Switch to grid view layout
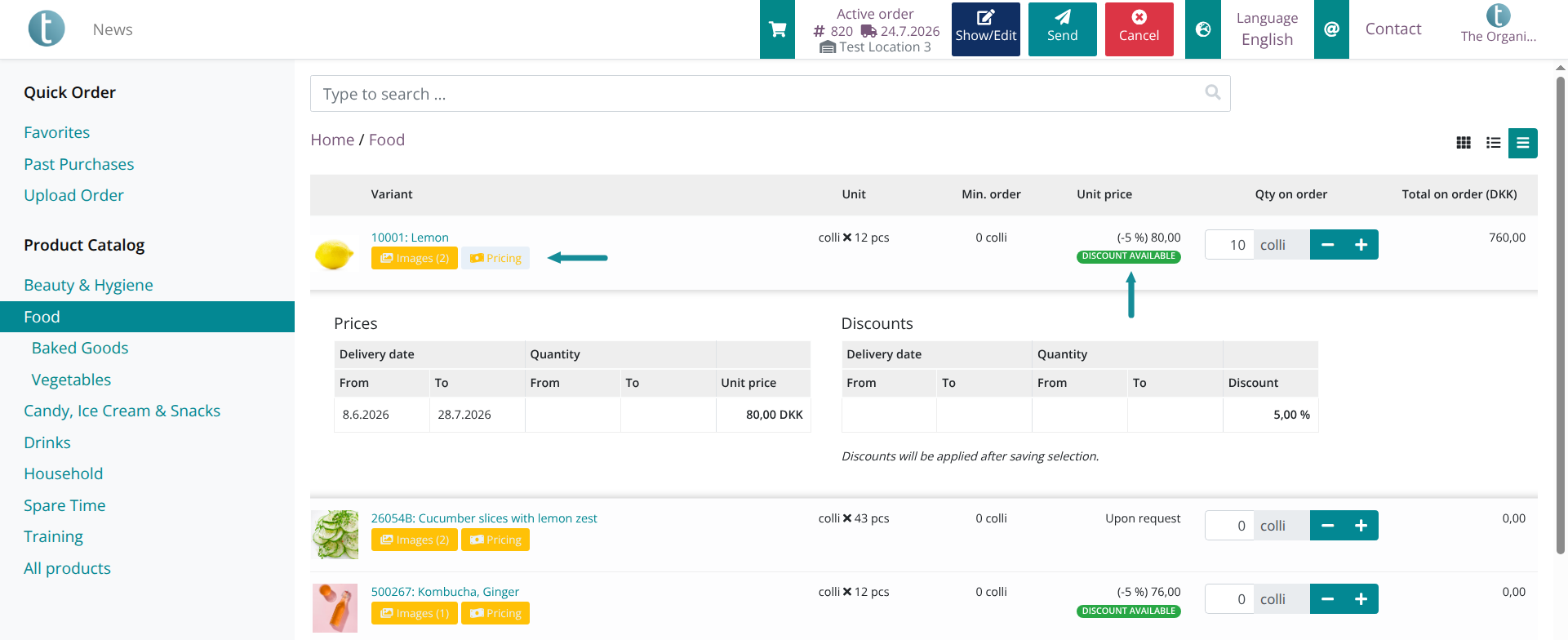Viewport: 1568px width, 640px height. 1464,143
